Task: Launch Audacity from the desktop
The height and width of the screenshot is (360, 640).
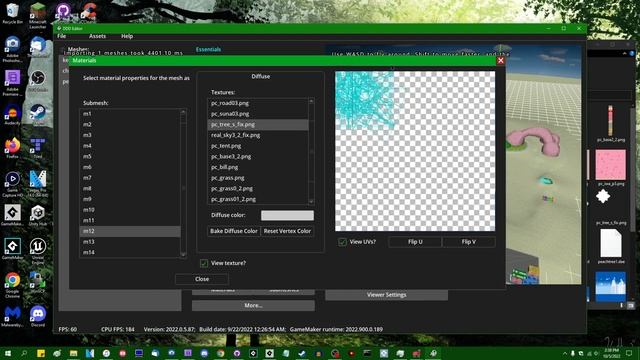Action: pos(12,115)
